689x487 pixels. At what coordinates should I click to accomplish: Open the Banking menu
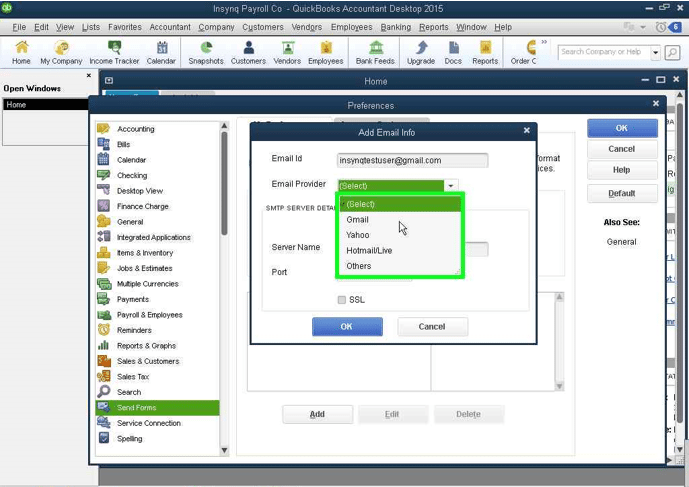tap(395, 27)
